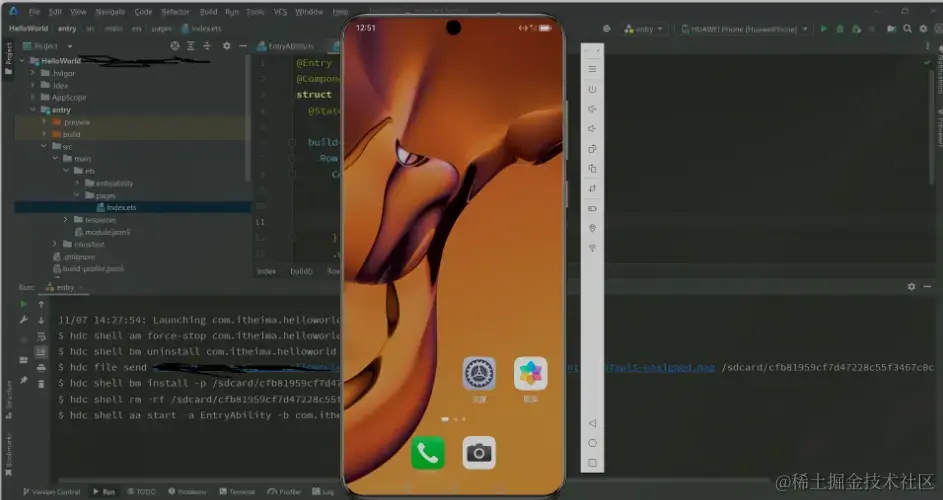This screenshot has width=943, height=500.
Task: Open the Camera app on the emulator
Action: tap(479, 452)
